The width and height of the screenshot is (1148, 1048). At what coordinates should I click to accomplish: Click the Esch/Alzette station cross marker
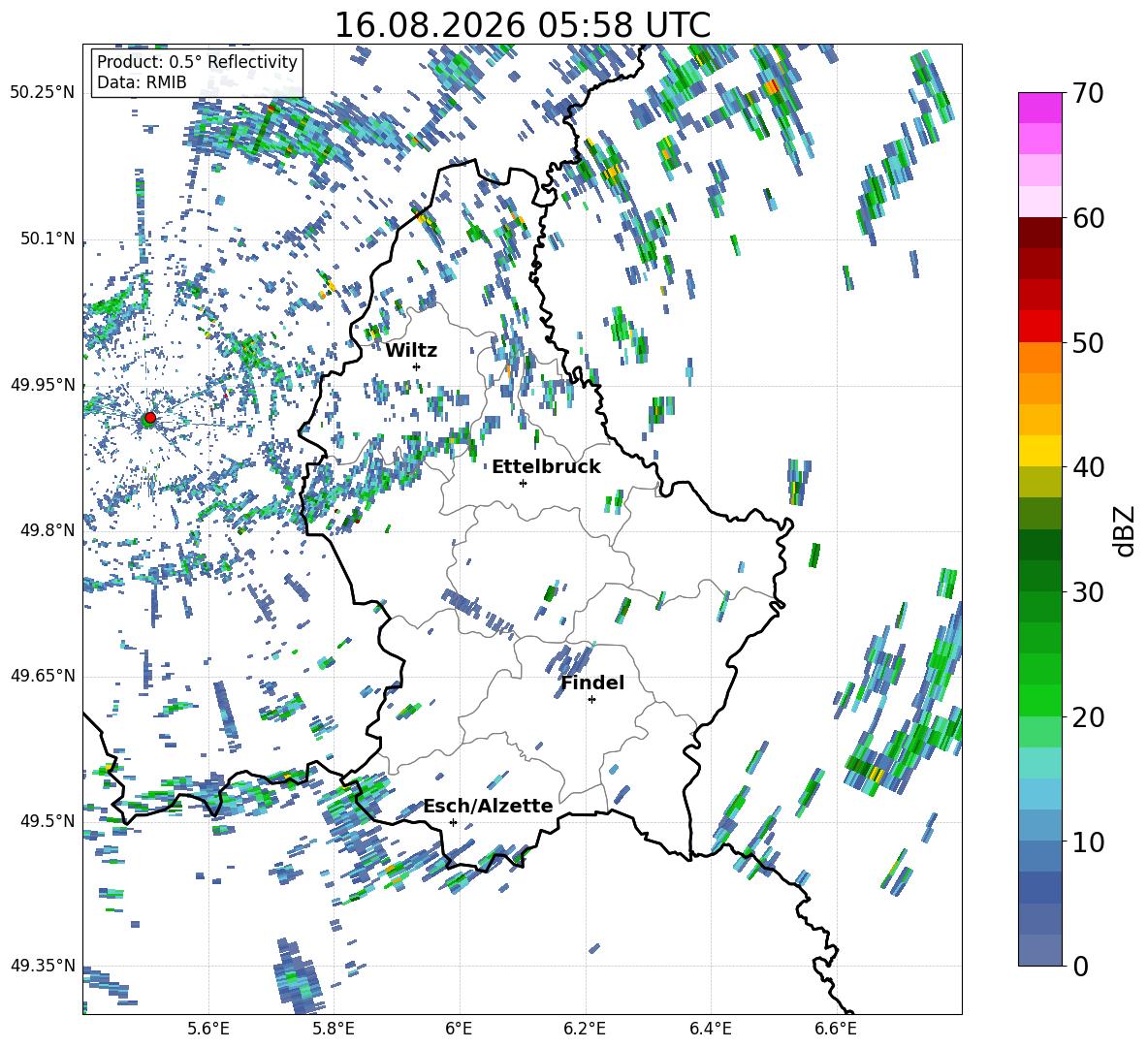(x=453, y=822)
